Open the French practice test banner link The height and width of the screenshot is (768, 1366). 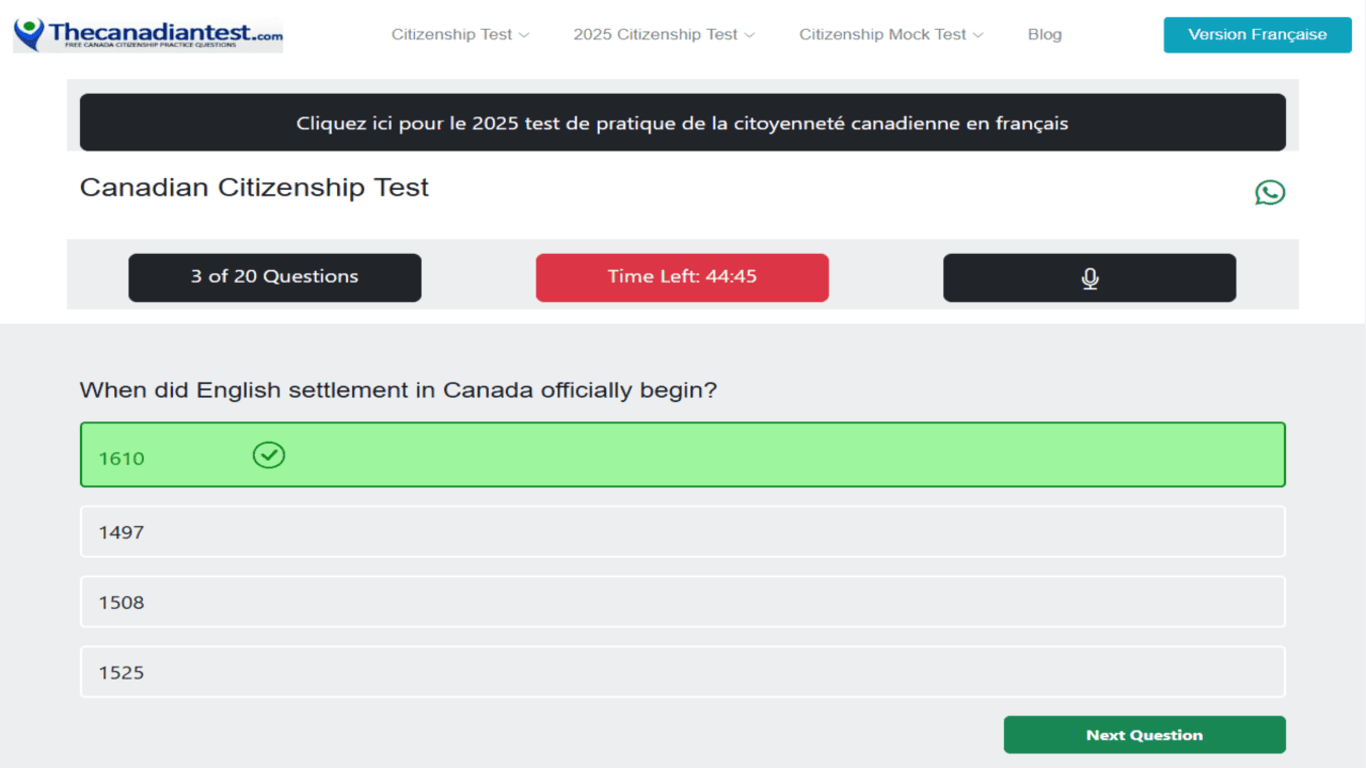682,123
